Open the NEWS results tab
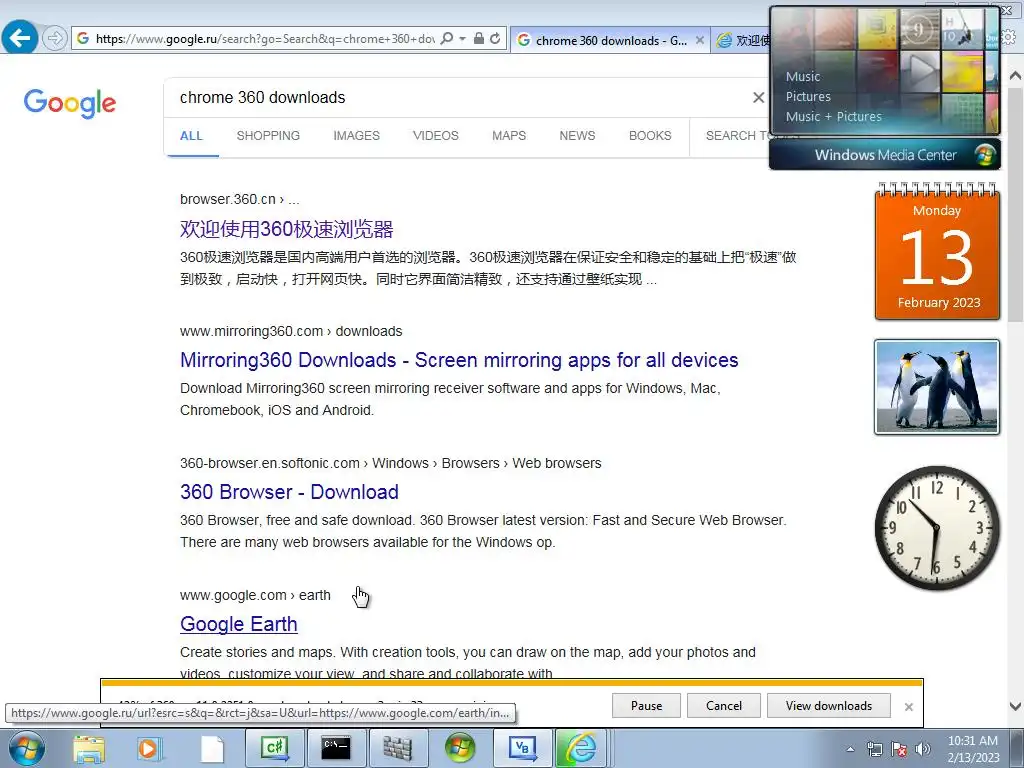 577,136
